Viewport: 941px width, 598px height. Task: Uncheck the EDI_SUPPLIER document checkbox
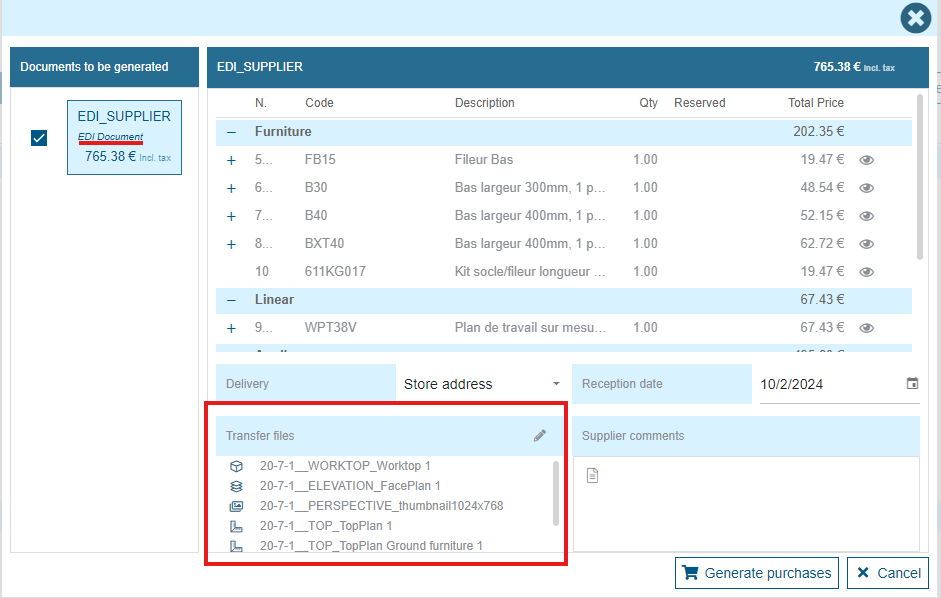39,138
